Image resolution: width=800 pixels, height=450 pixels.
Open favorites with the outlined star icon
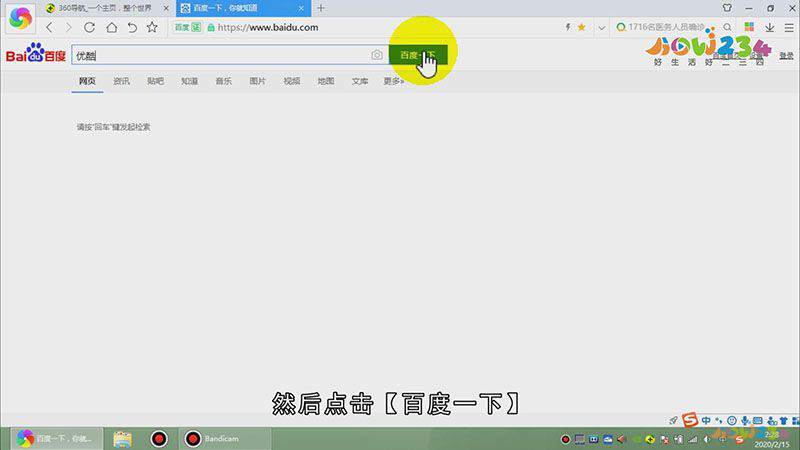152,28
